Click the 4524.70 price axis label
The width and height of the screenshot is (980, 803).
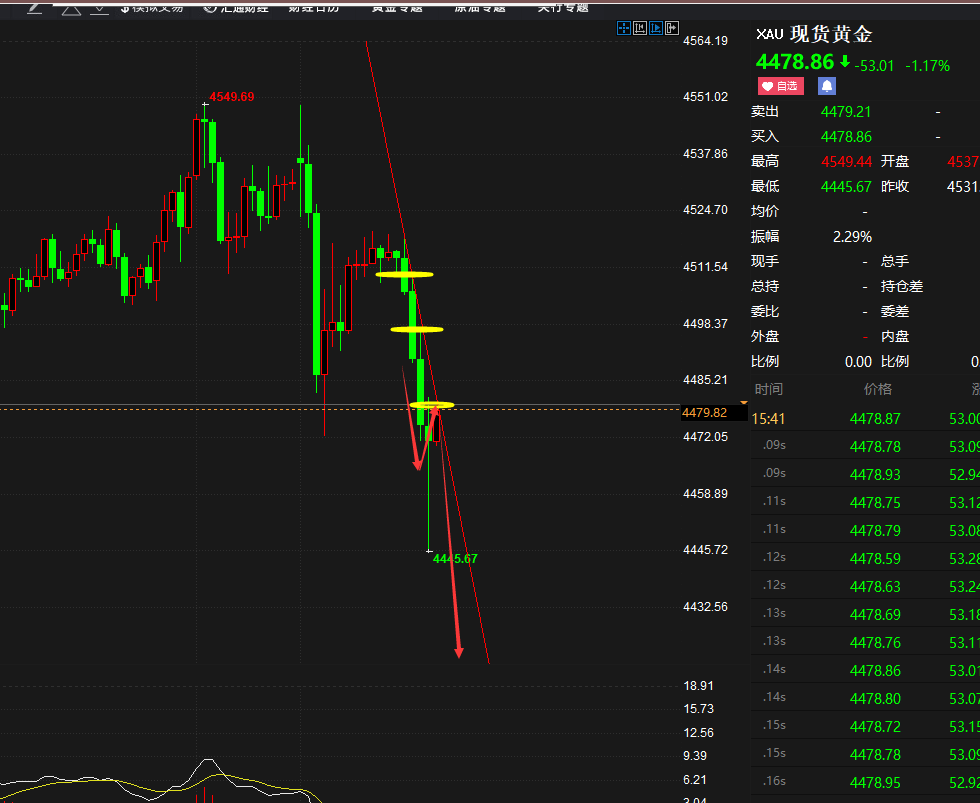point(705,210)
